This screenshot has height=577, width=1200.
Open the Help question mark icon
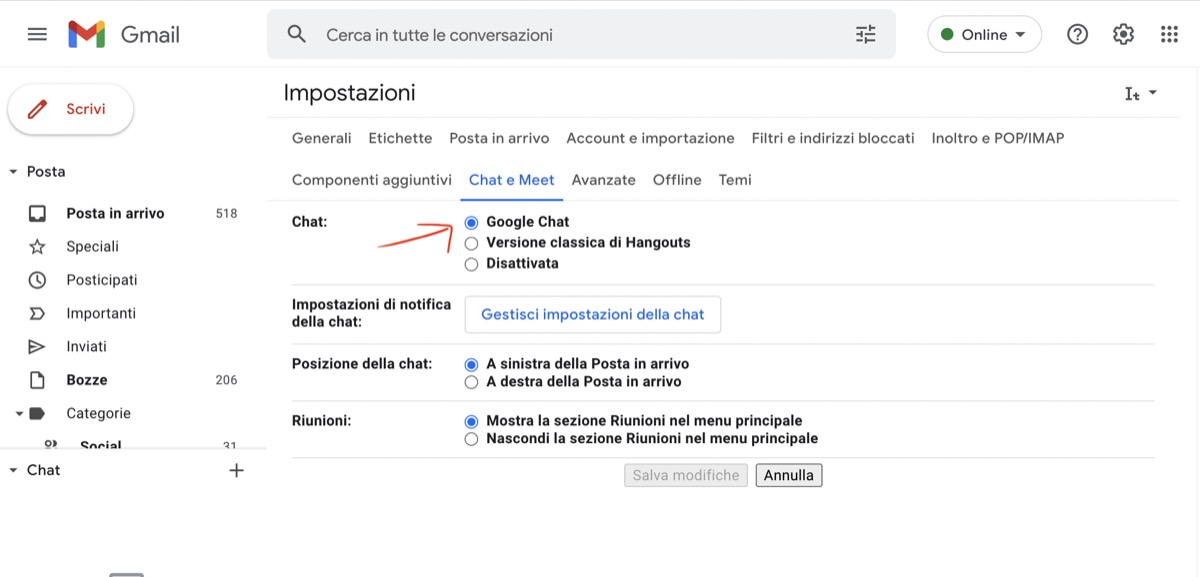coord(1077,34)
